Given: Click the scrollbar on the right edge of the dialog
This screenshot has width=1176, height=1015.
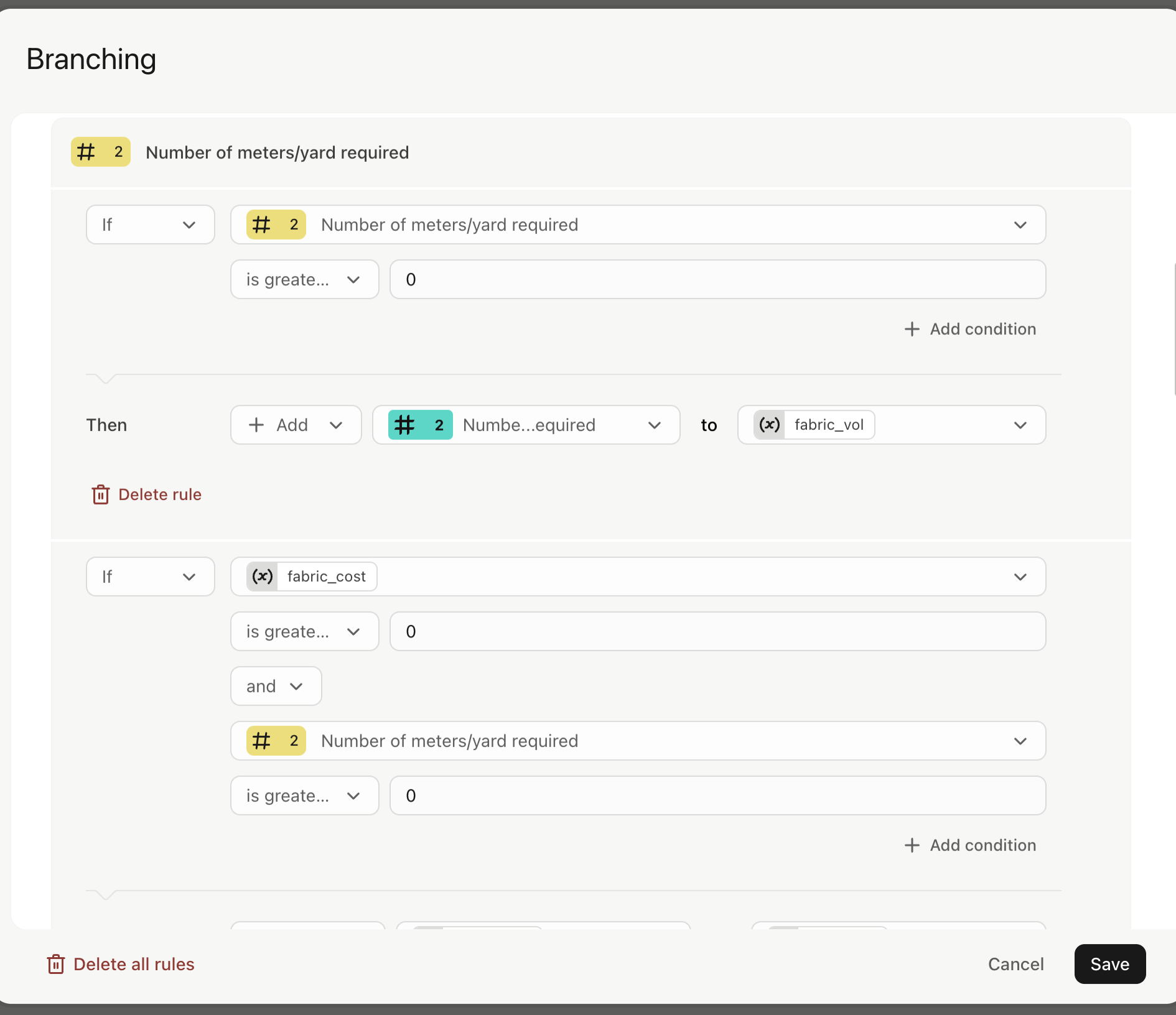Looking at the screenshot, I should pos(1174,329).
